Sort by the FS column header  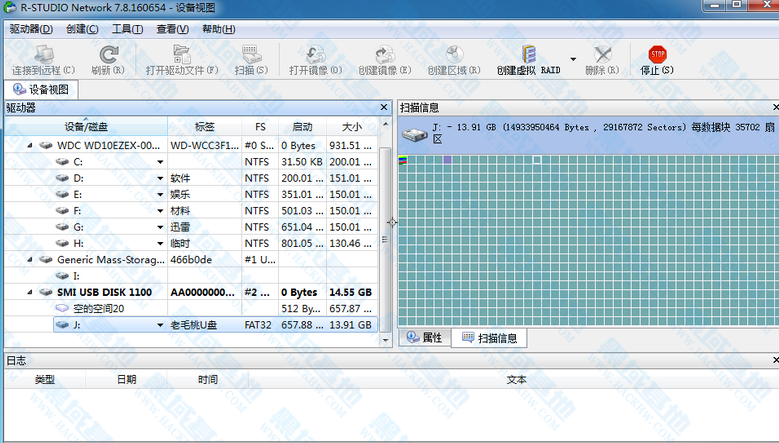point(260,127)
